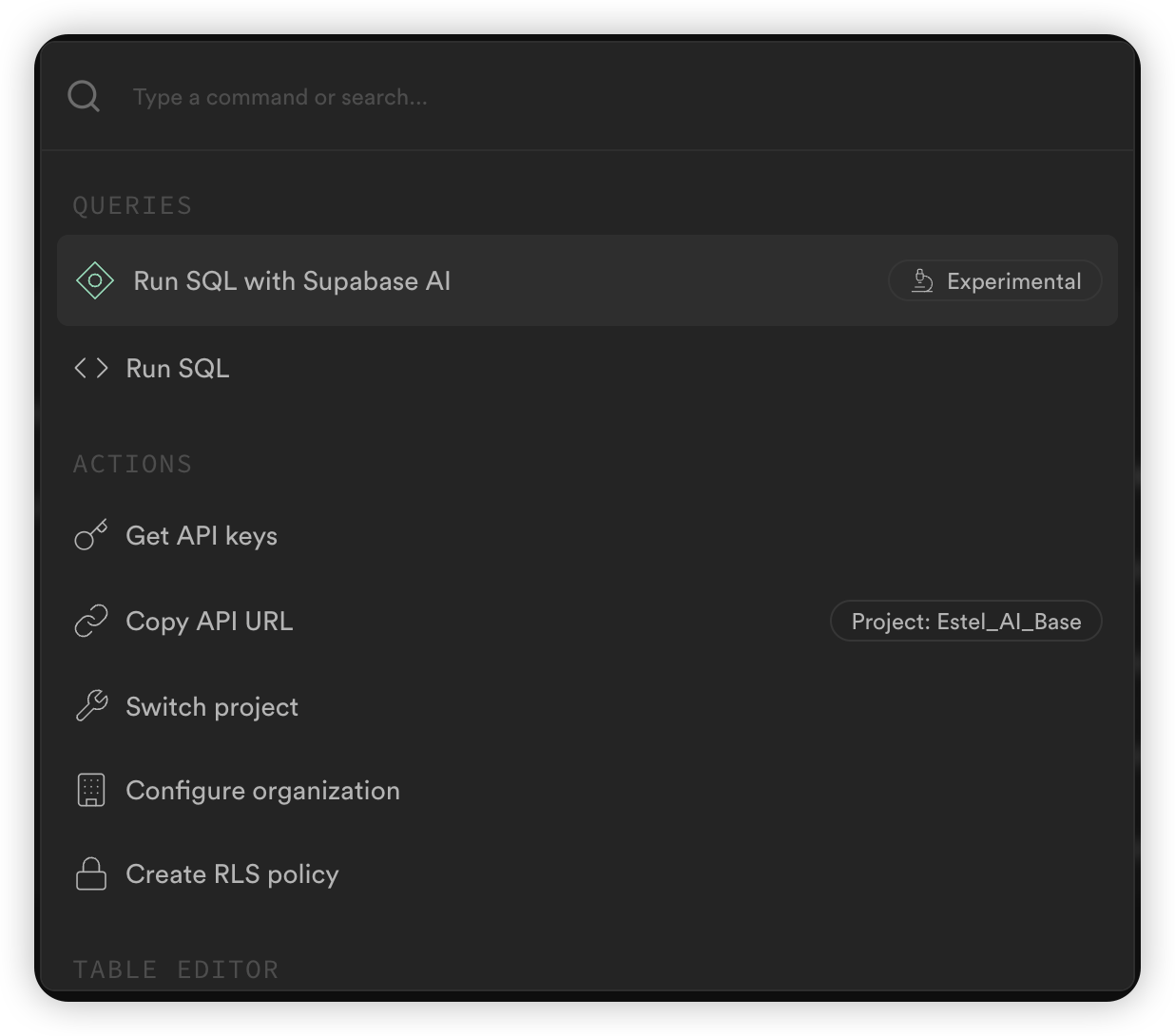This screenshot has height=1036, width=1175.
Task: Click the green Supabase AI diamond icon
Action: pyautogui.click(x=95, y=280)
